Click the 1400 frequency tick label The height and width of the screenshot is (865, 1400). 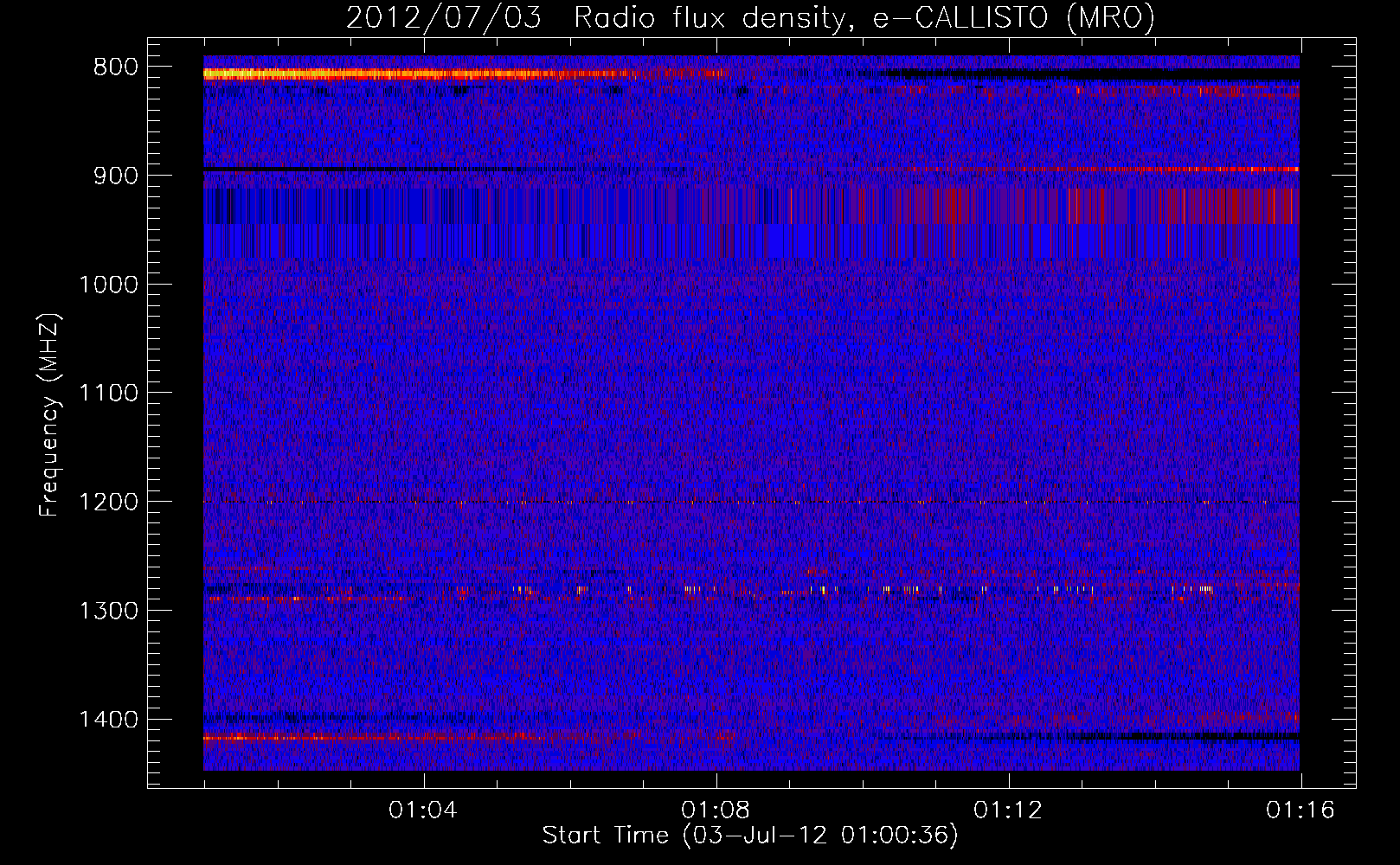point(108,720)
